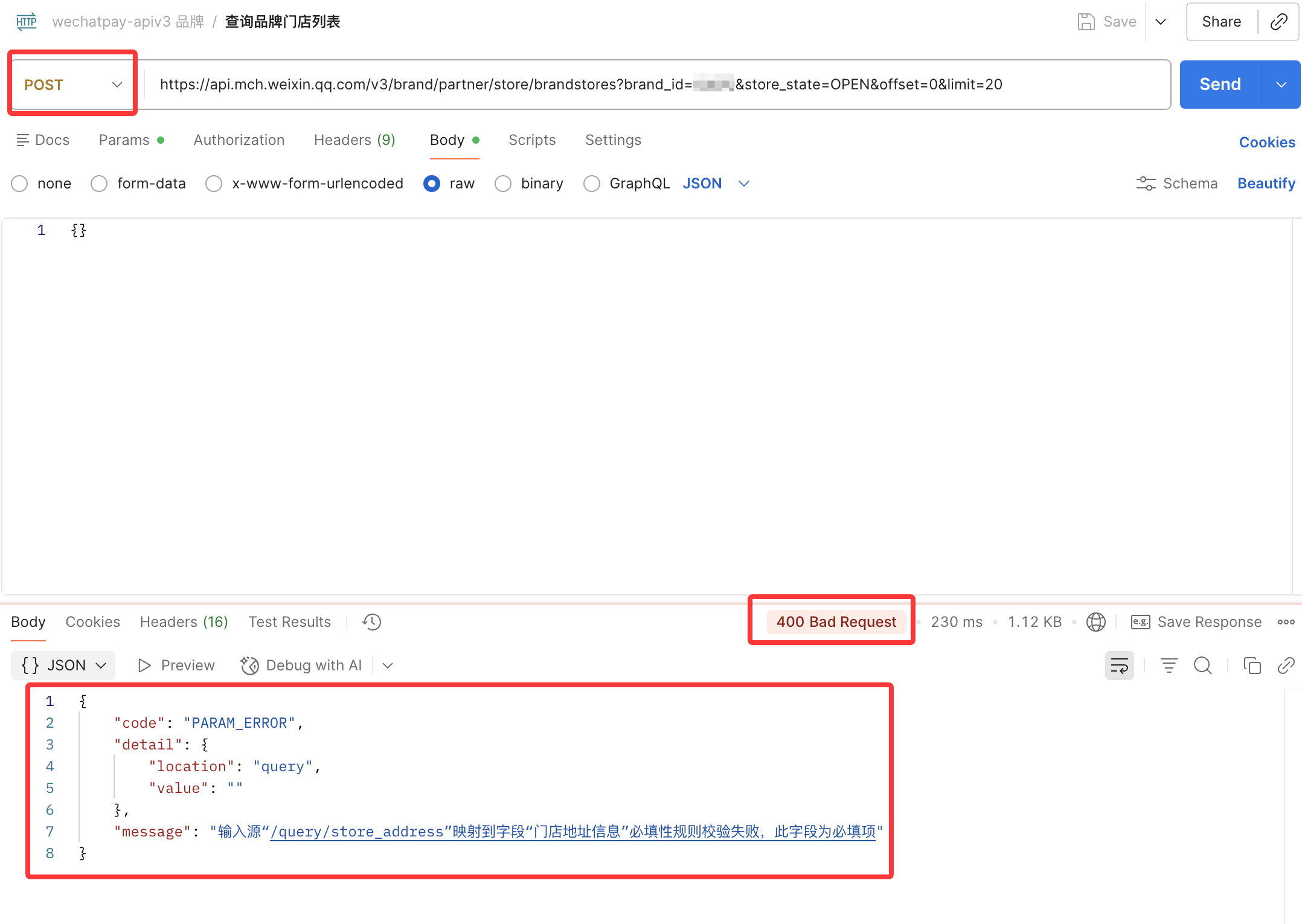The width and height of the screenshot is (1302, 924).
Task: Choose the binary body option
Action: tap(503, 184)
